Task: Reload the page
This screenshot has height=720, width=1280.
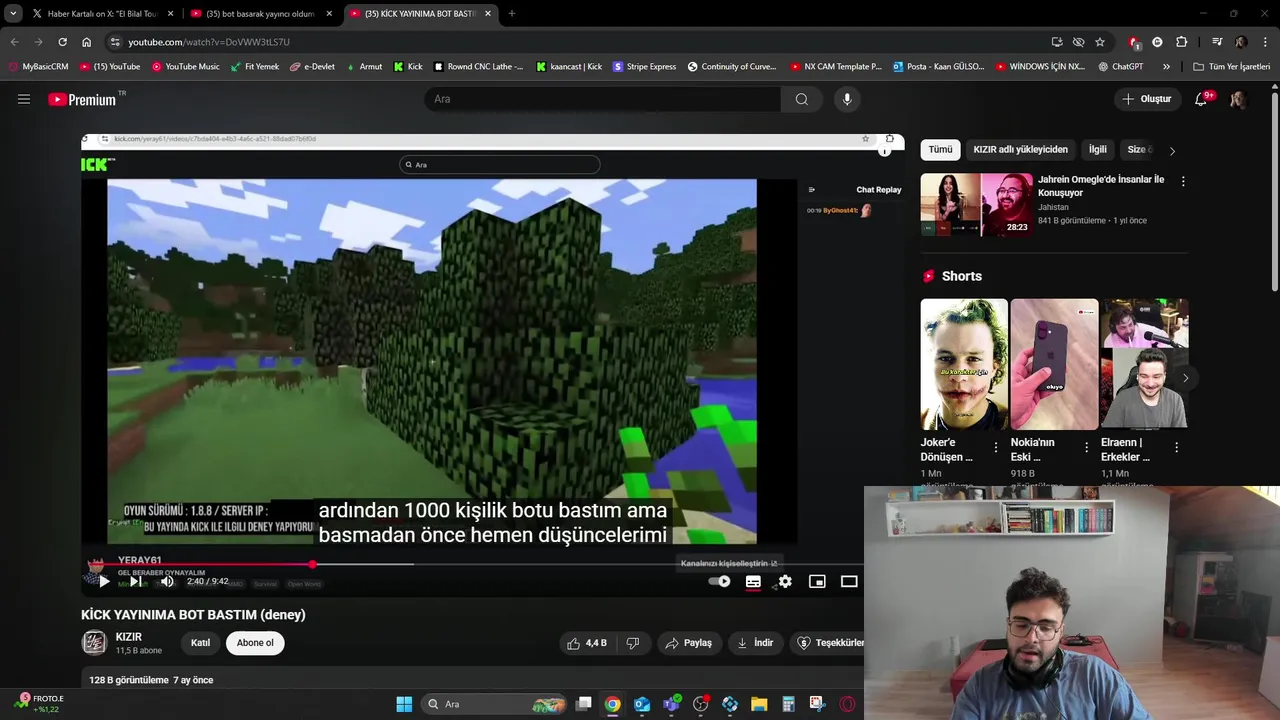Action: click(x=62, y=42)
